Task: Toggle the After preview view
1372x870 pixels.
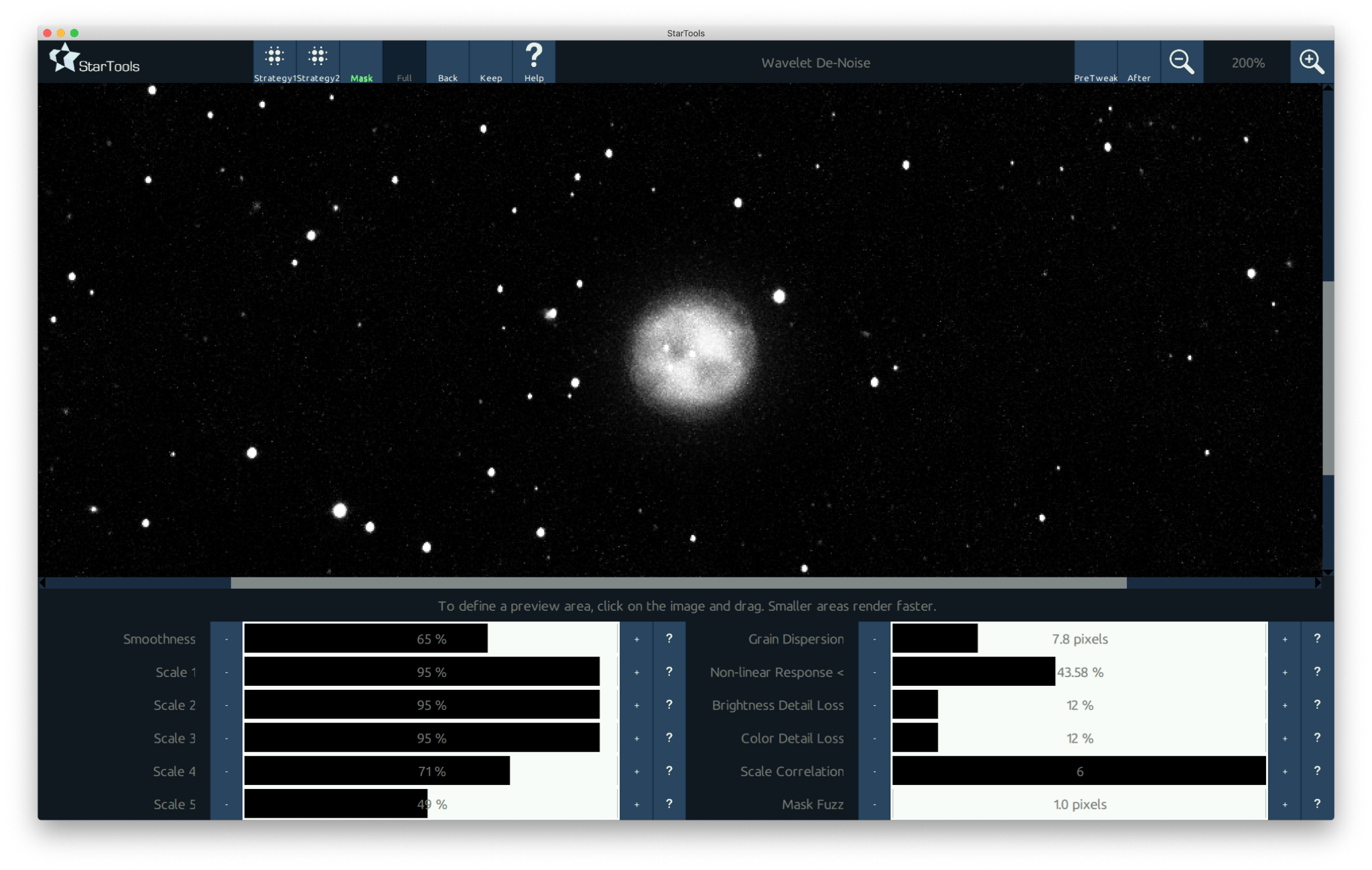Action: 1138,62
